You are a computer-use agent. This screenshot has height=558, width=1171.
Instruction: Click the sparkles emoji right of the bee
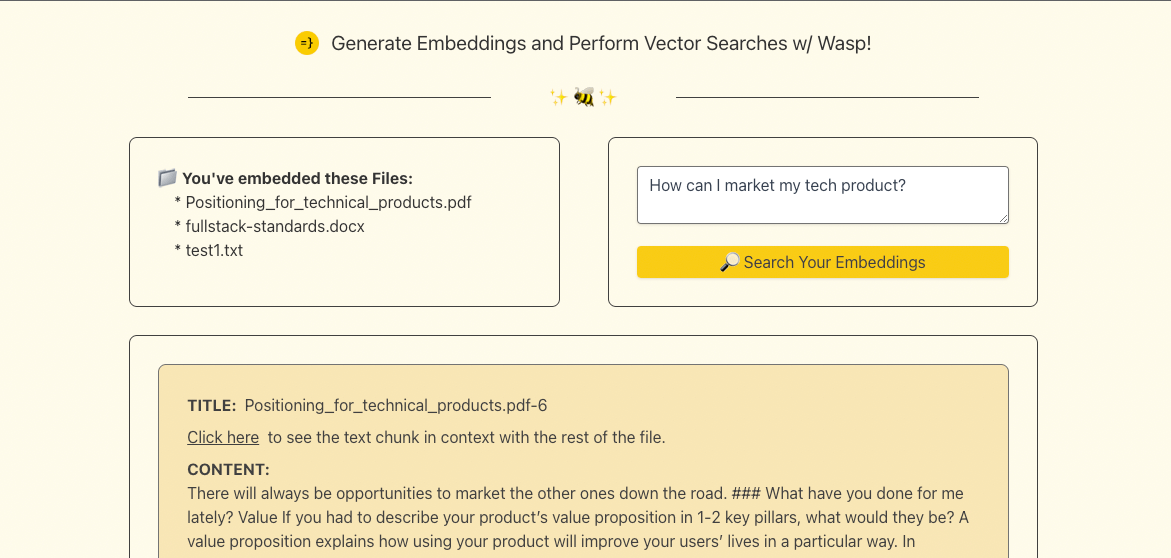pos(607,97)
